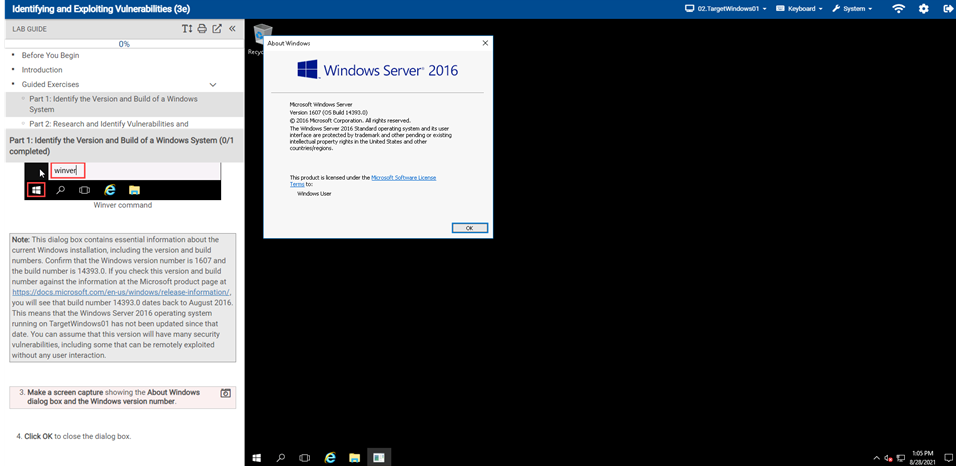This screenshot has height=466, width=956.
Task: Select the winver app on the taskbar
Action: pyautogui.click(x=379, y=457)
